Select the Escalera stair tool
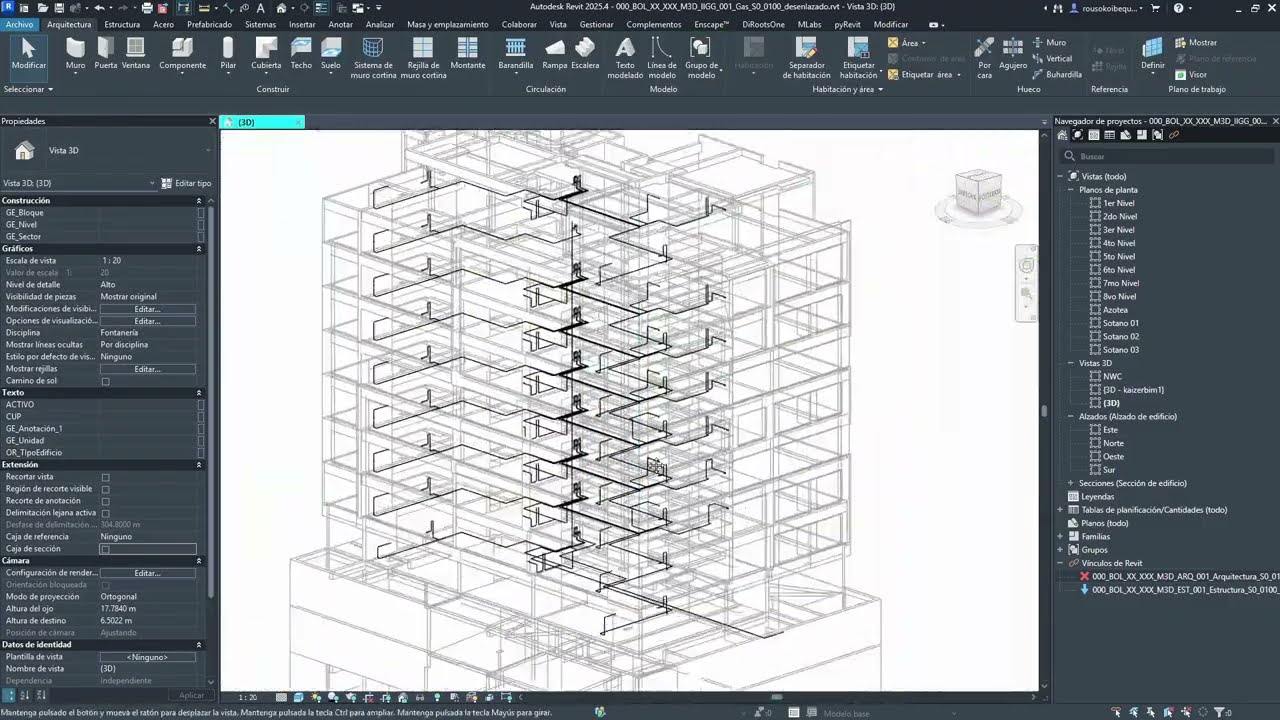This screenshot has width=1280, height=720. point(585,54)
